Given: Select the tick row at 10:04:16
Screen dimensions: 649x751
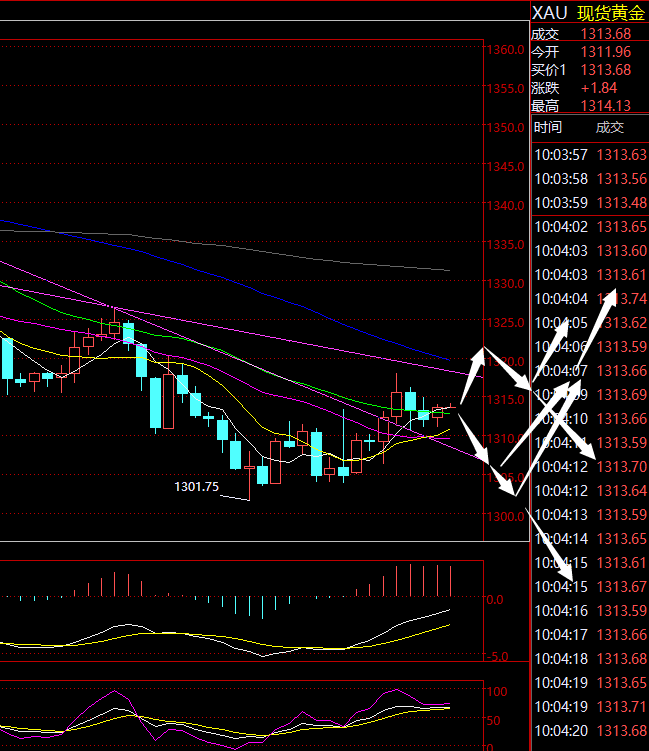Looking at the screenshot, I should (x=589, y=610).
